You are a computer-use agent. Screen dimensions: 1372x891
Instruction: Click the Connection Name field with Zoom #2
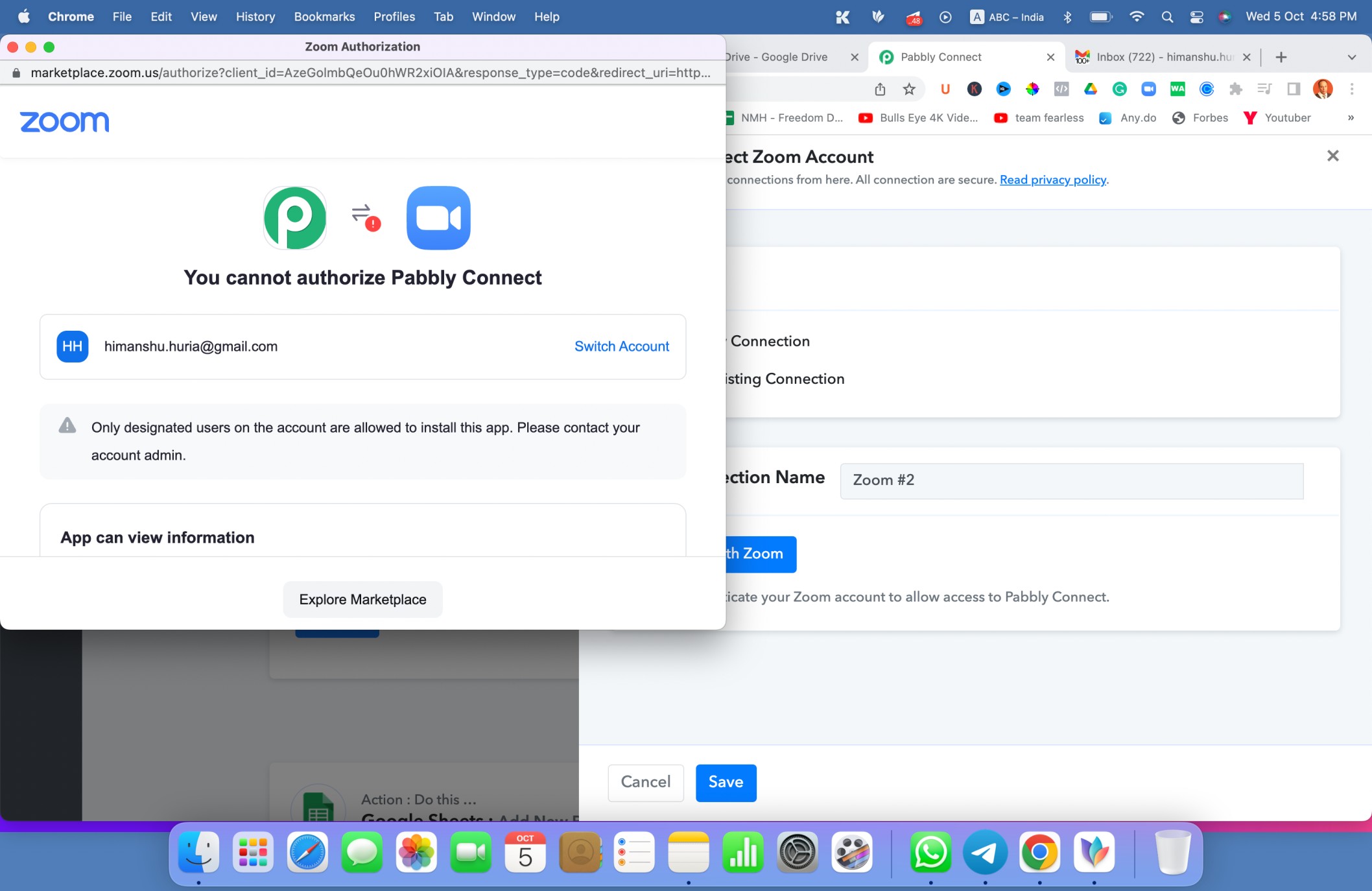pyautogui.click(x=1072, y=481)
